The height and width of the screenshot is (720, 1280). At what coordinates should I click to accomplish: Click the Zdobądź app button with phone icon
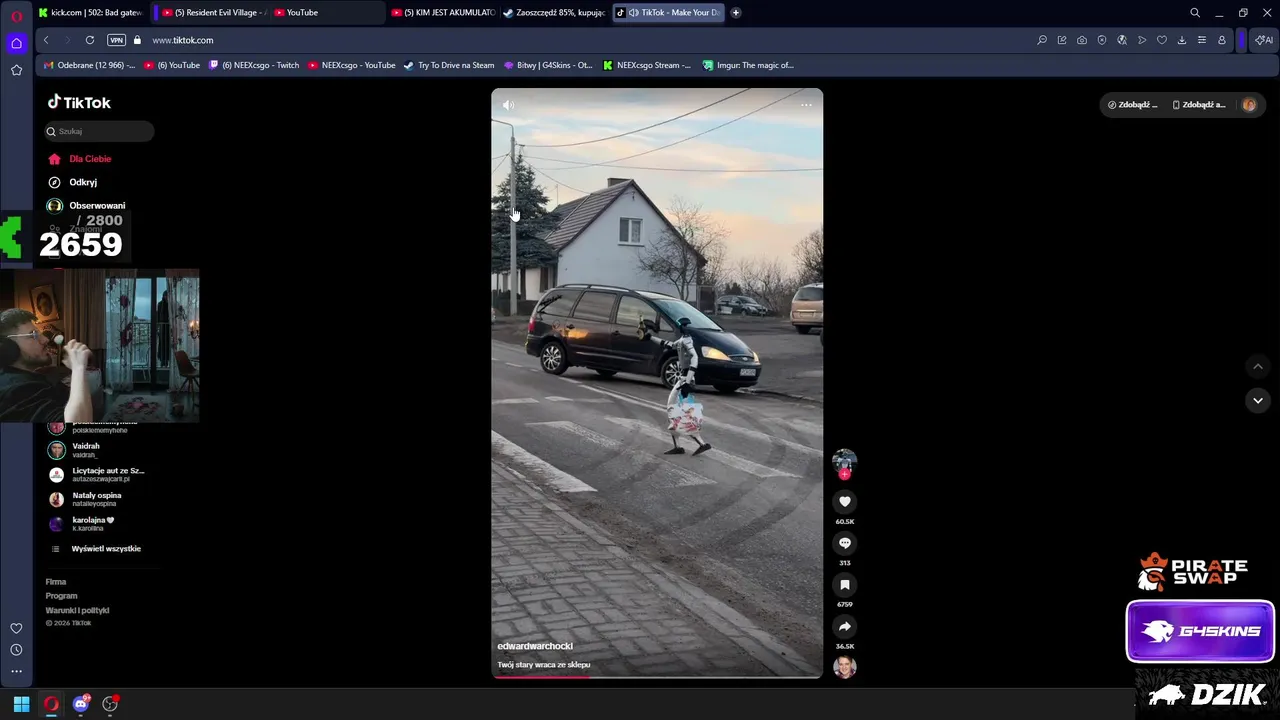point(1199,105)
